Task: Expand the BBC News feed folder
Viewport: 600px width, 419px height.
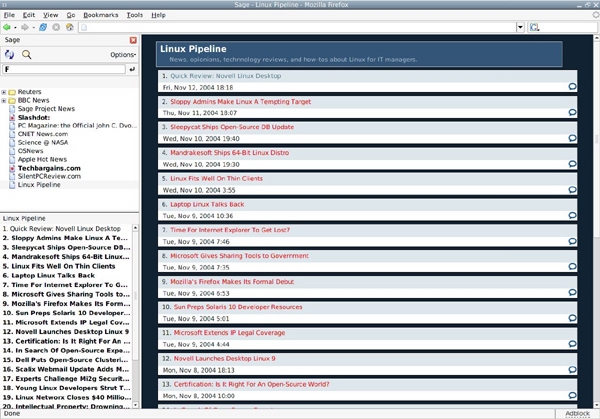Action: 4,101
